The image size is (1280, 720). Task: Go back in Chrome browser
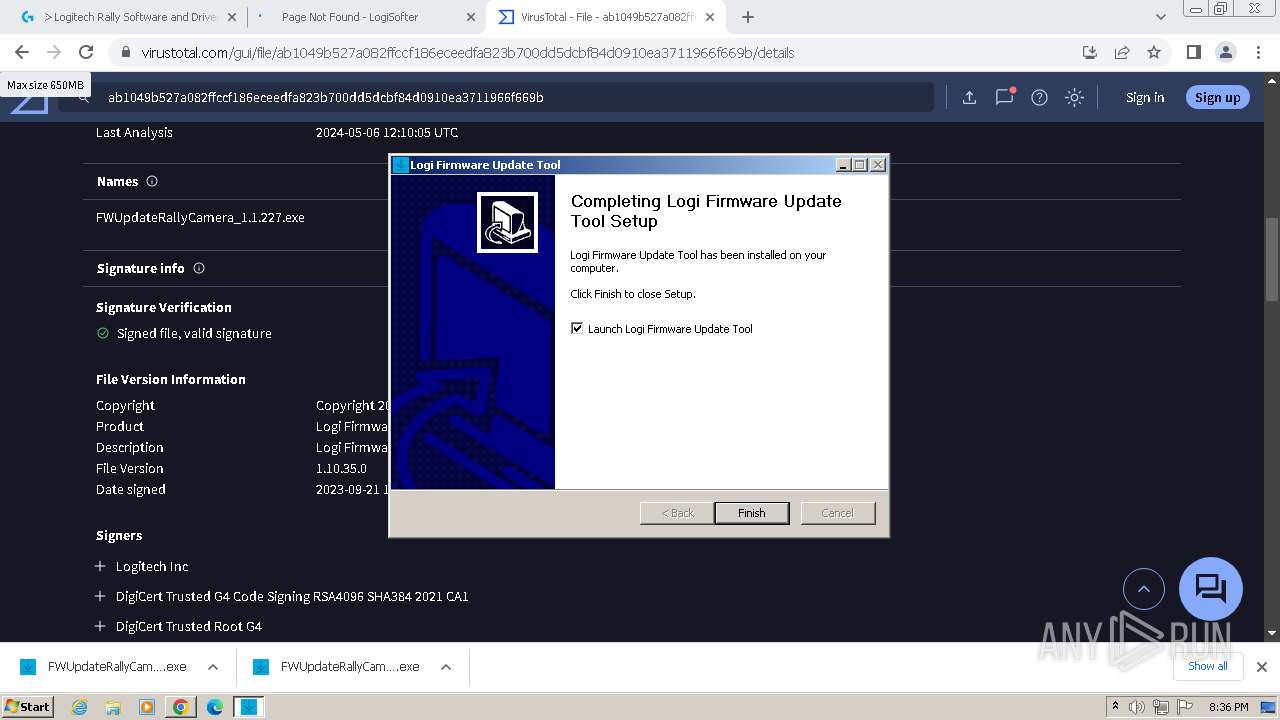[22, 52]
